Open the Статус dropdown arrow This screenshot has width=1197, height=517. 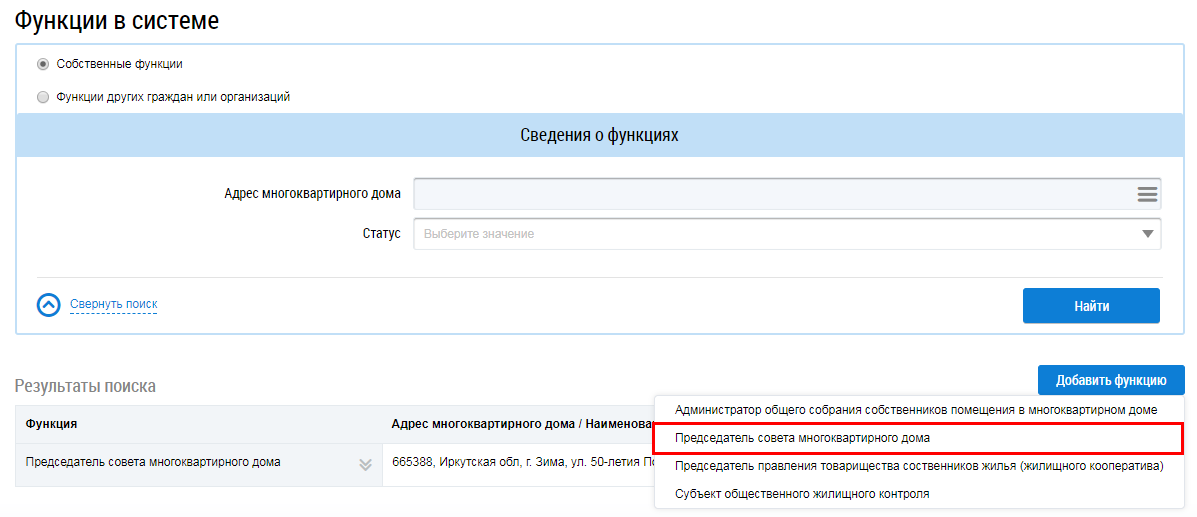[1146, 234]
